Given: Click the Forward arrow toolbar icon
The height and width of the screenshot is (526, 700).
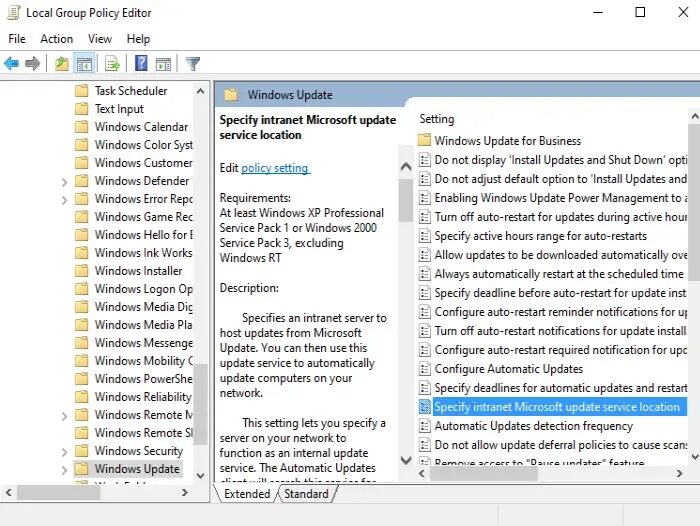Looking at the screenshot, I should click(33, 64).
